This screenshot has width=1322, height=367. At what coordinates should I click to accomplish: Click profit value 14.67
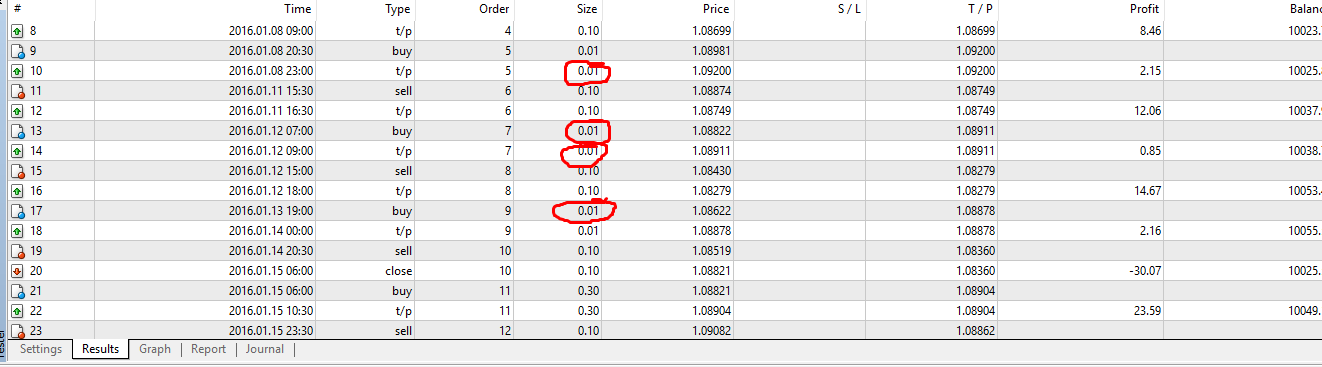tap(1147, 191)
